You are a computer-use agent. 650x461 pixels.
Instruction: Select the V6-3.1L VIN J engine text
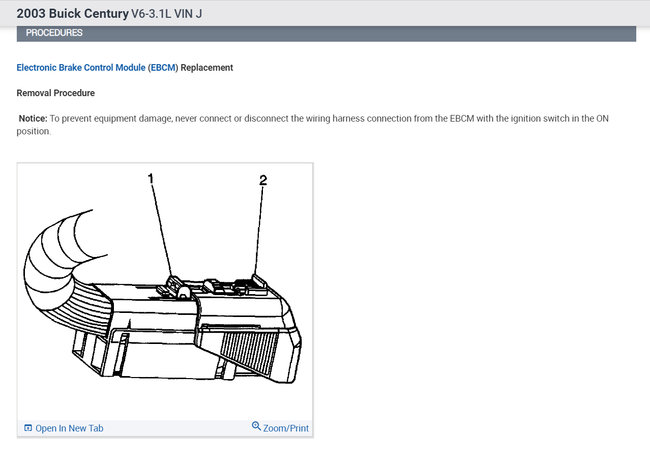167,14
